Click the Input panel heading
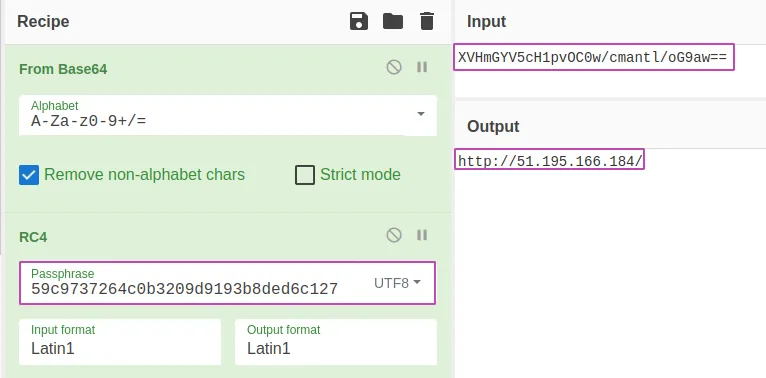Viewport: 766px width, 378px height. pyautogui.click(x=487, y=21)
